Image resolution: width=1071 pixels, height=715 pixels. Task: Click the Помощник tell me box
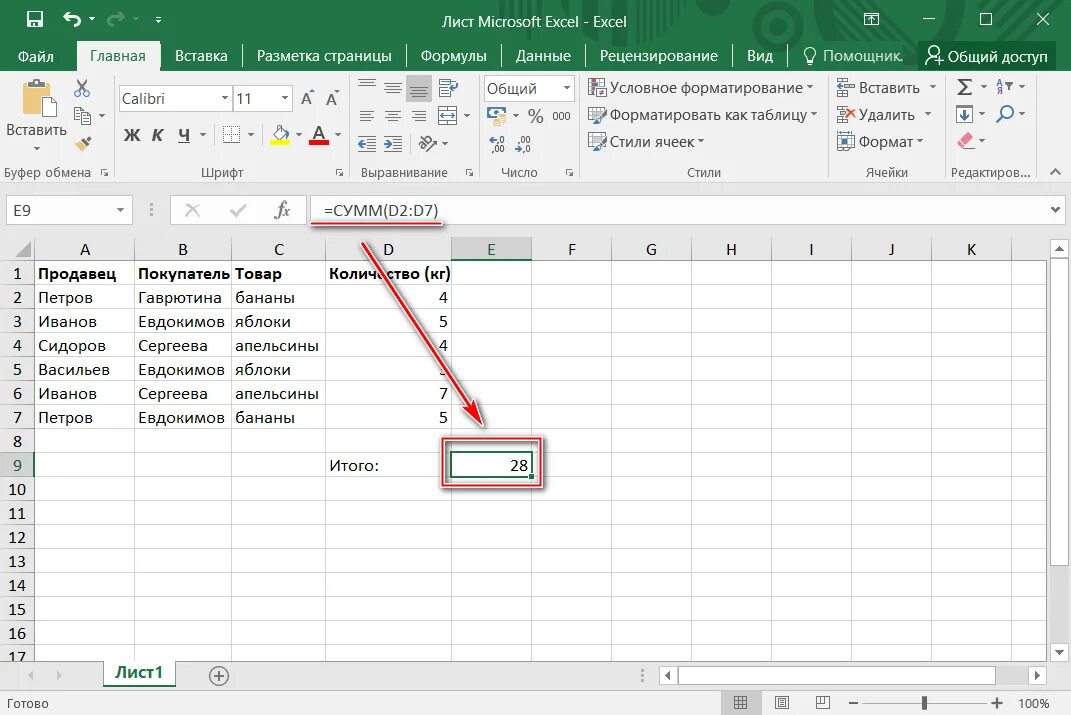point(852,56)
